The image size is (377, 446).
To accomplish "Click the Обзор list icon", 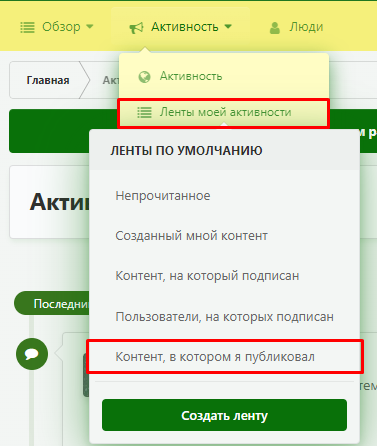I will (27, 27).
